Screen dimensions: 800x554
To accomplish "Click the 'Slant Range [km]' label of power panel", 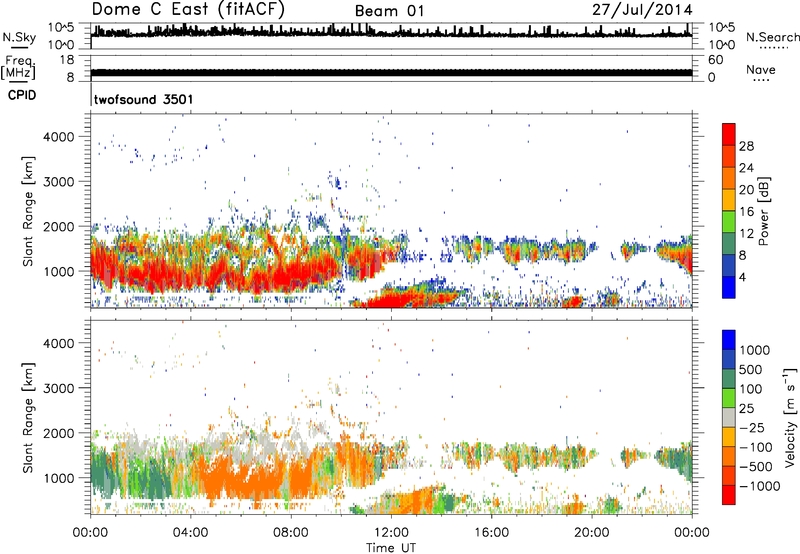I will [x=28, y=211].
